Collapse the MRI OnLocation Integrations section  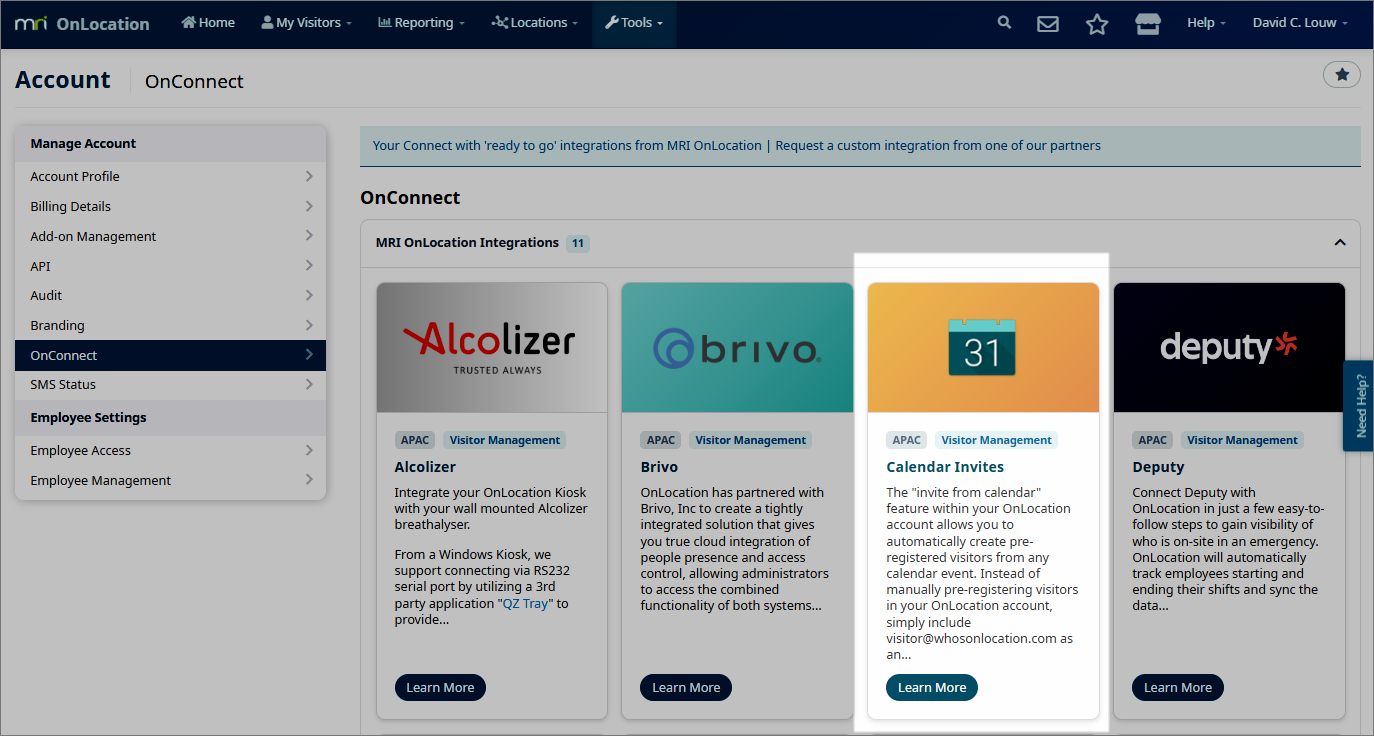[x=1339, y=243]
